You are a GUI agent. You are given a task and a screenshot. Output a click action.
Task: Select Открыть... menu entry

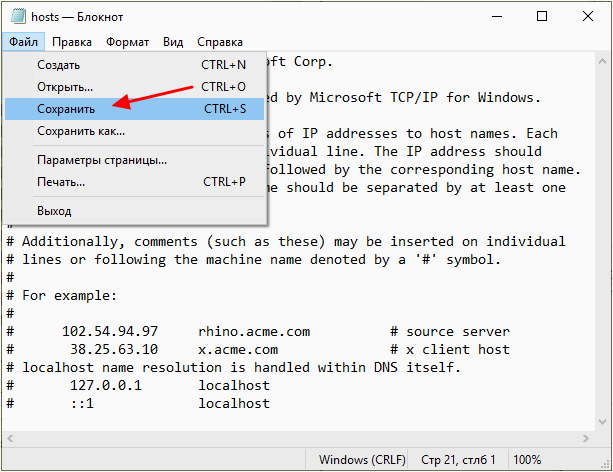tap(134, 86)
